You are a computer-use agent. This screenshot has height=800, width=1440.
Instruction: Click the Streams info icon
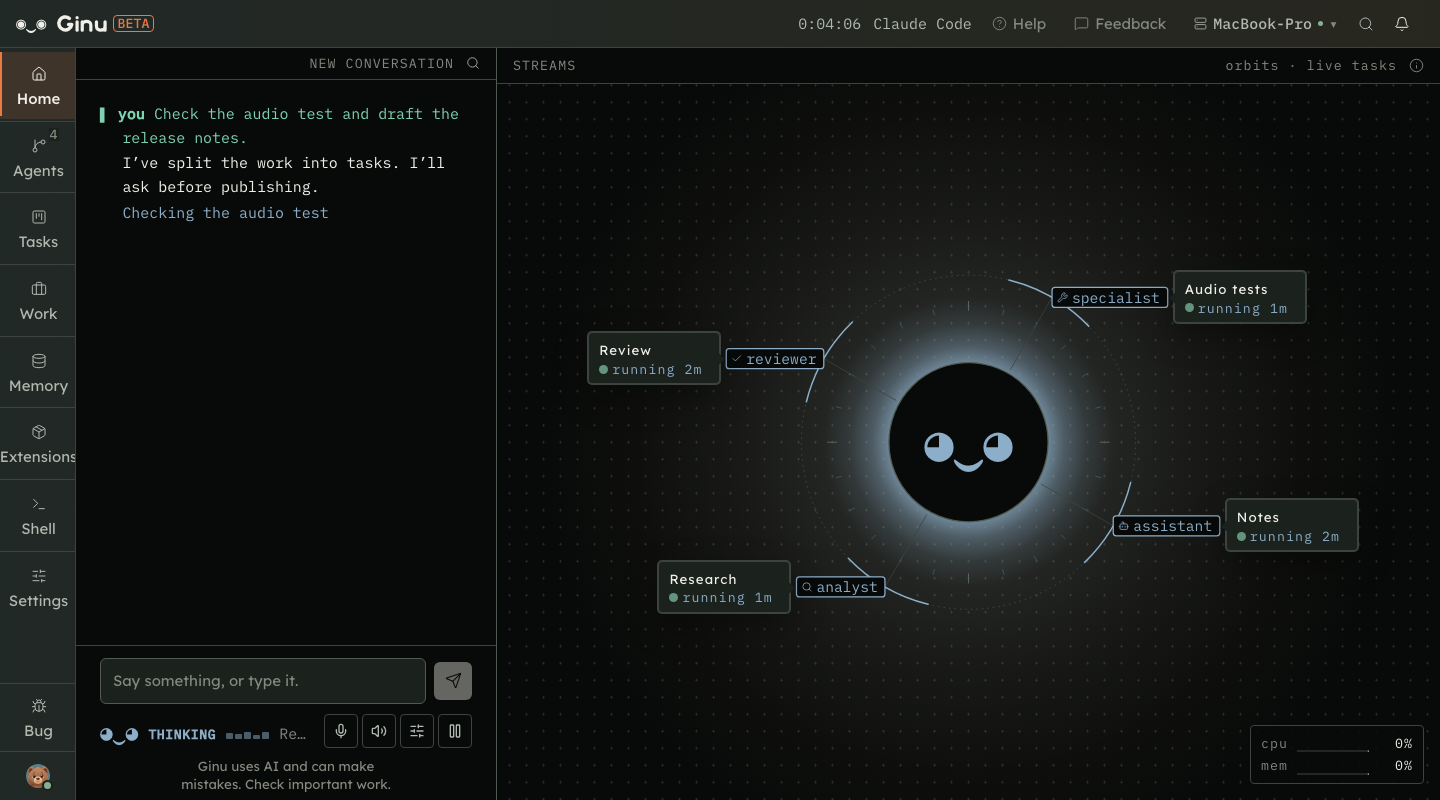(x=1416, y=65)
